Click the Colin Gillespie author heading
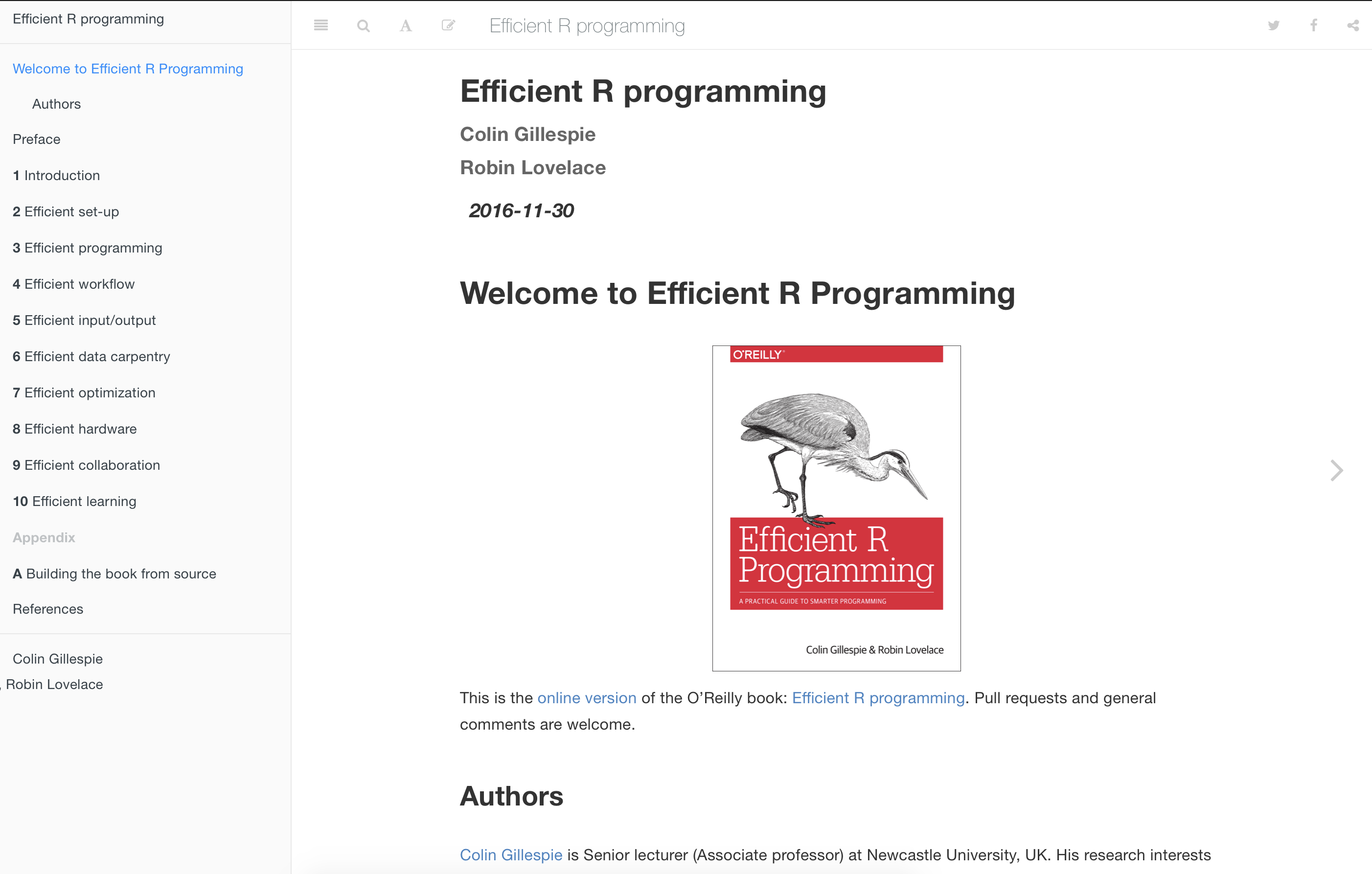This screenshot has width=1372, height=874. [527, 135]
